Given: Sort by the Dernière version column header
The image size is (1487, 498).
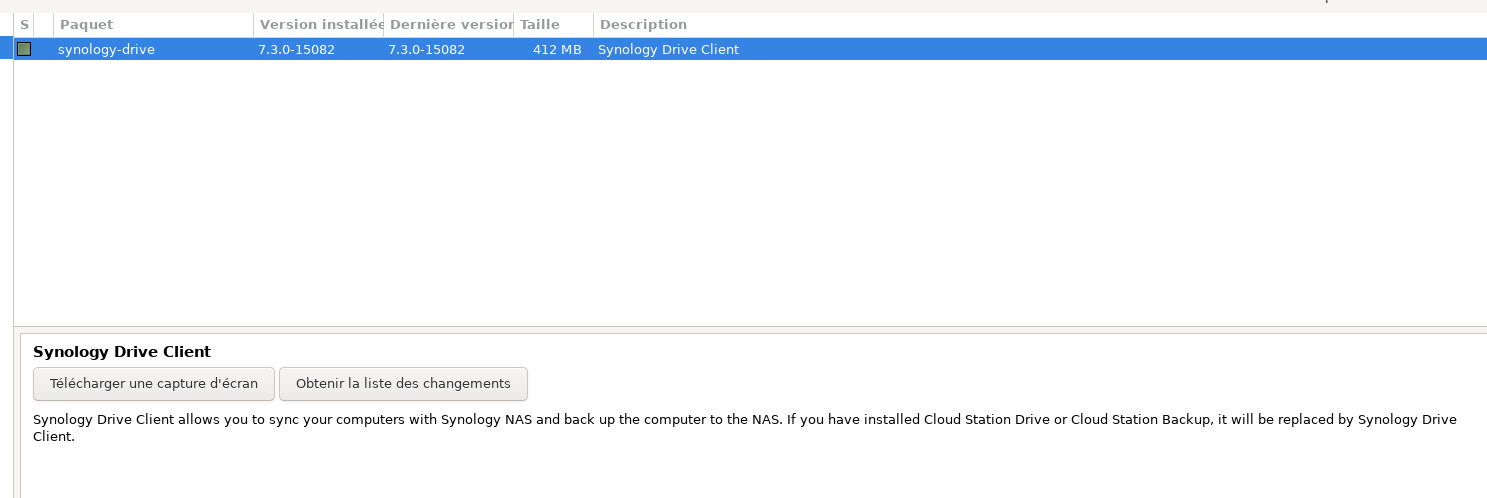Looking at the screenshot, I should [449, 24].
